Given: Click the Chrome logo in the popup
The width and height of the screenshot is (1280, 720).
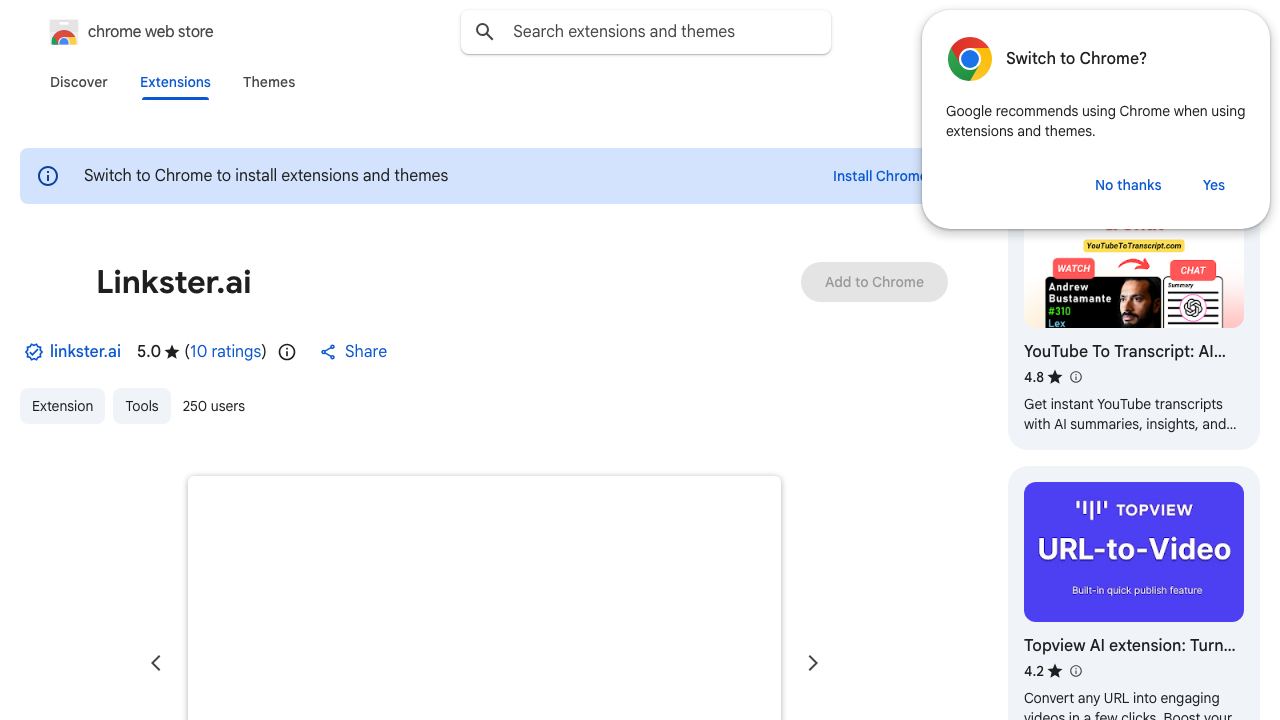Looking at the screenshot, I should click(x=970, y=59).
